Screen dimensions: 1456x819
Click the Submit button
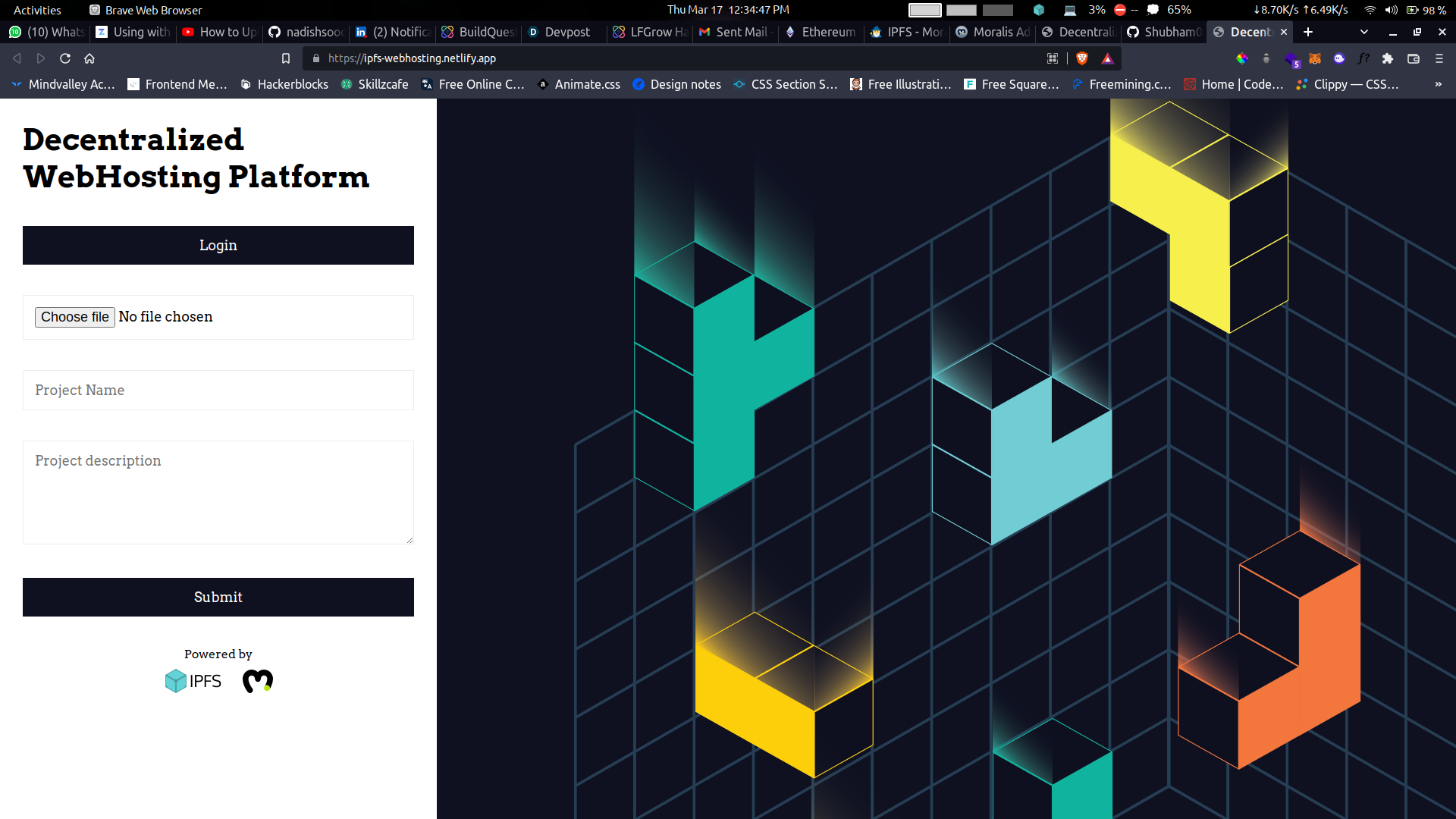[x=218, y=597]
